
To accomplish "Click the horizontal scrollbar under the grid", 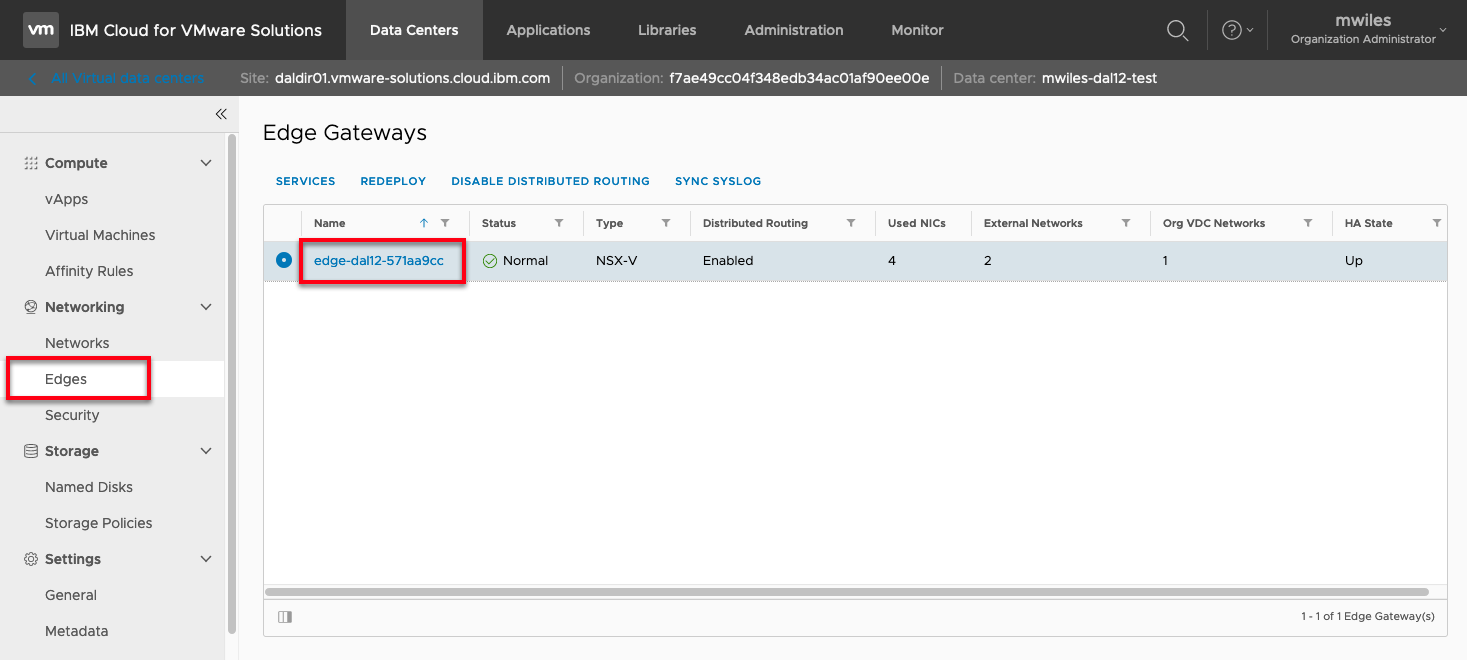I will (846, 592).
